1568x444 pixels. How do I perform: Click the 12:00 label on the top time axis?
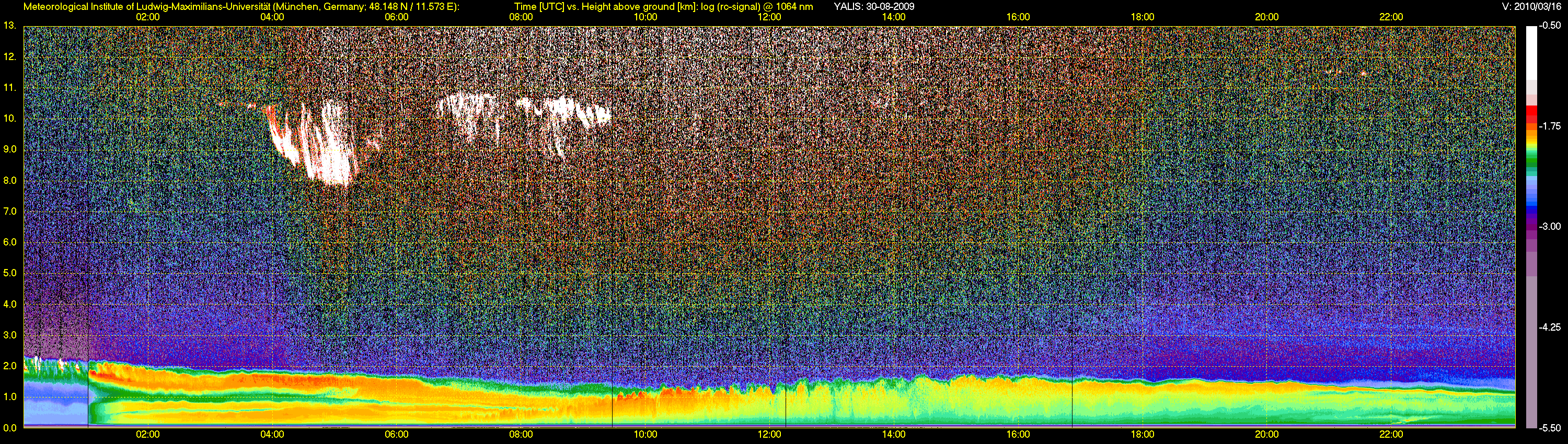(769, 17)
